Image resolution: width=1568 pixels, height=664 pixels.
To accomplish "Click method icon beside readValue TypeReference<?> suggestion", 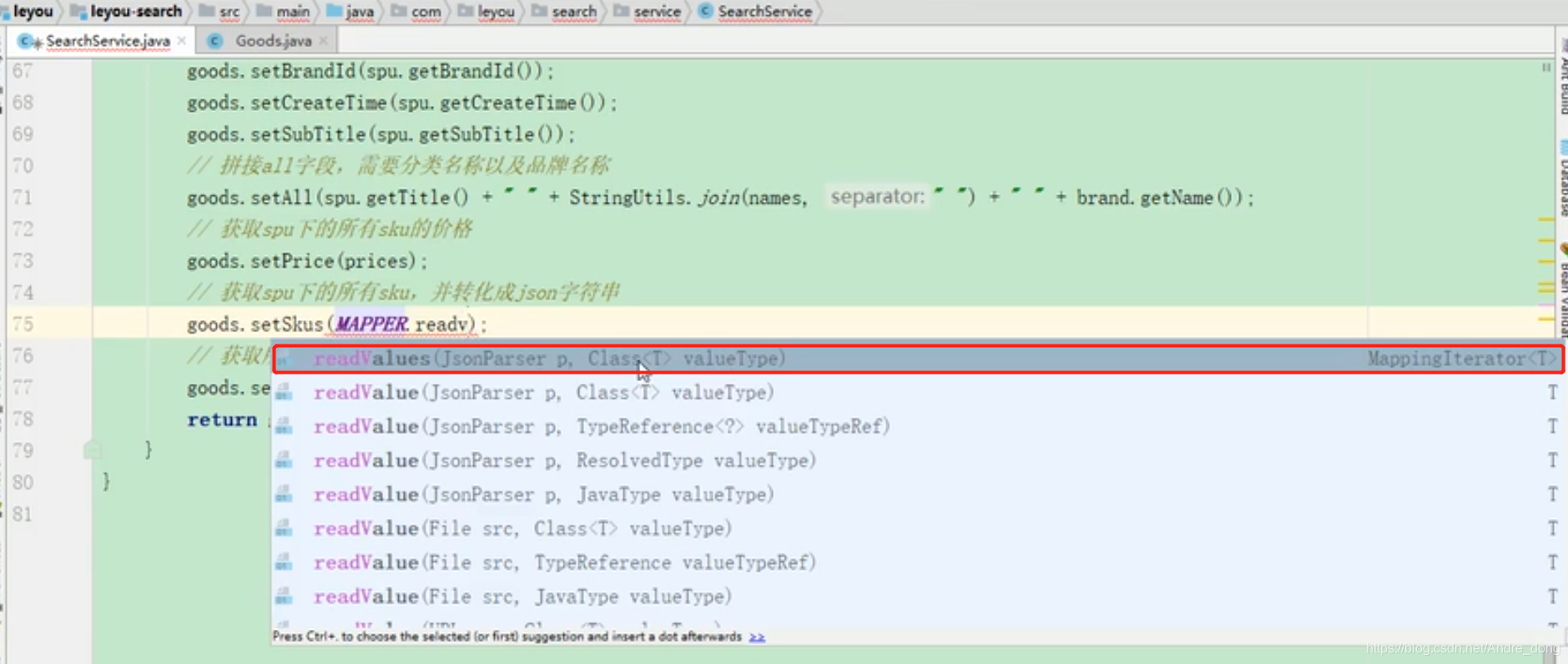I will 285,426.
